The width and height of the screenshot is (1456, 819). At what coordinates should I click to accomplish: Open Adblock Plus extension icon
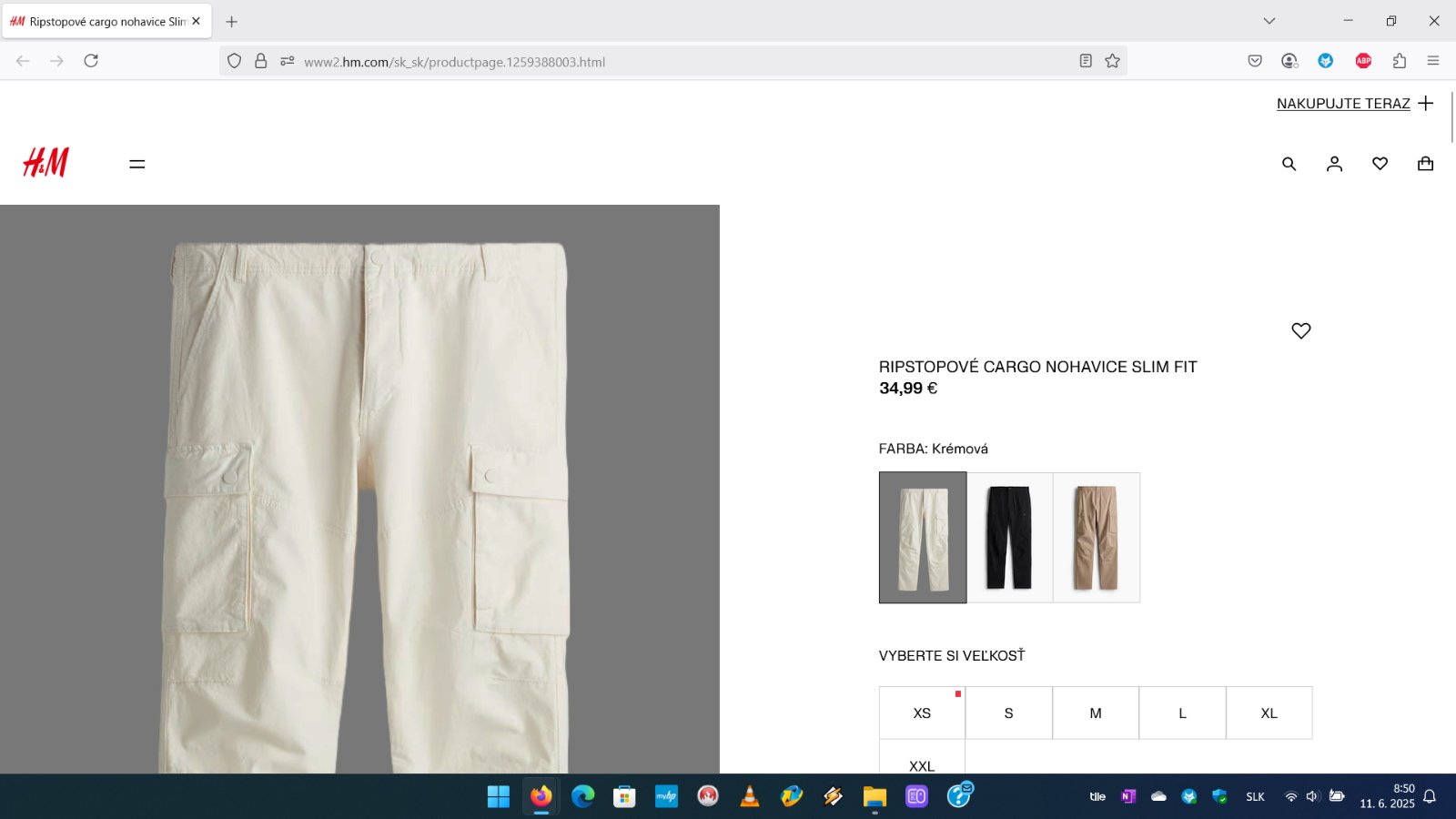point(1363,61)
